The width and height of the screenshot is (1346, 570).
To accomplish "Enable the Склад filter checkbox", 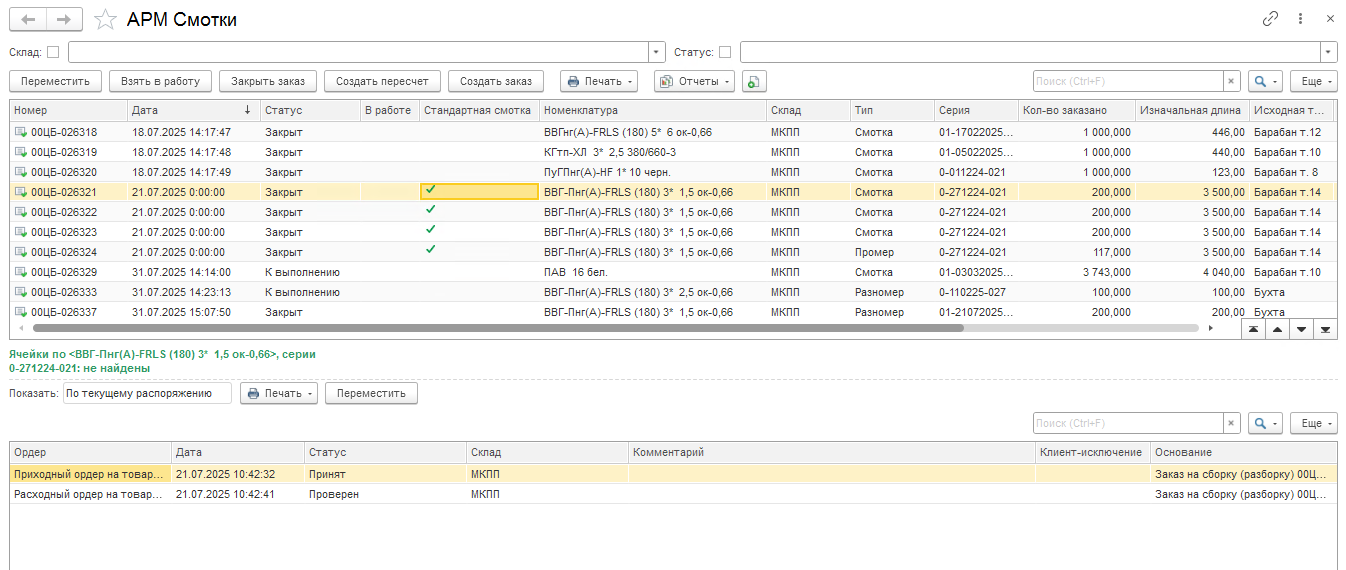I will 53,52.
